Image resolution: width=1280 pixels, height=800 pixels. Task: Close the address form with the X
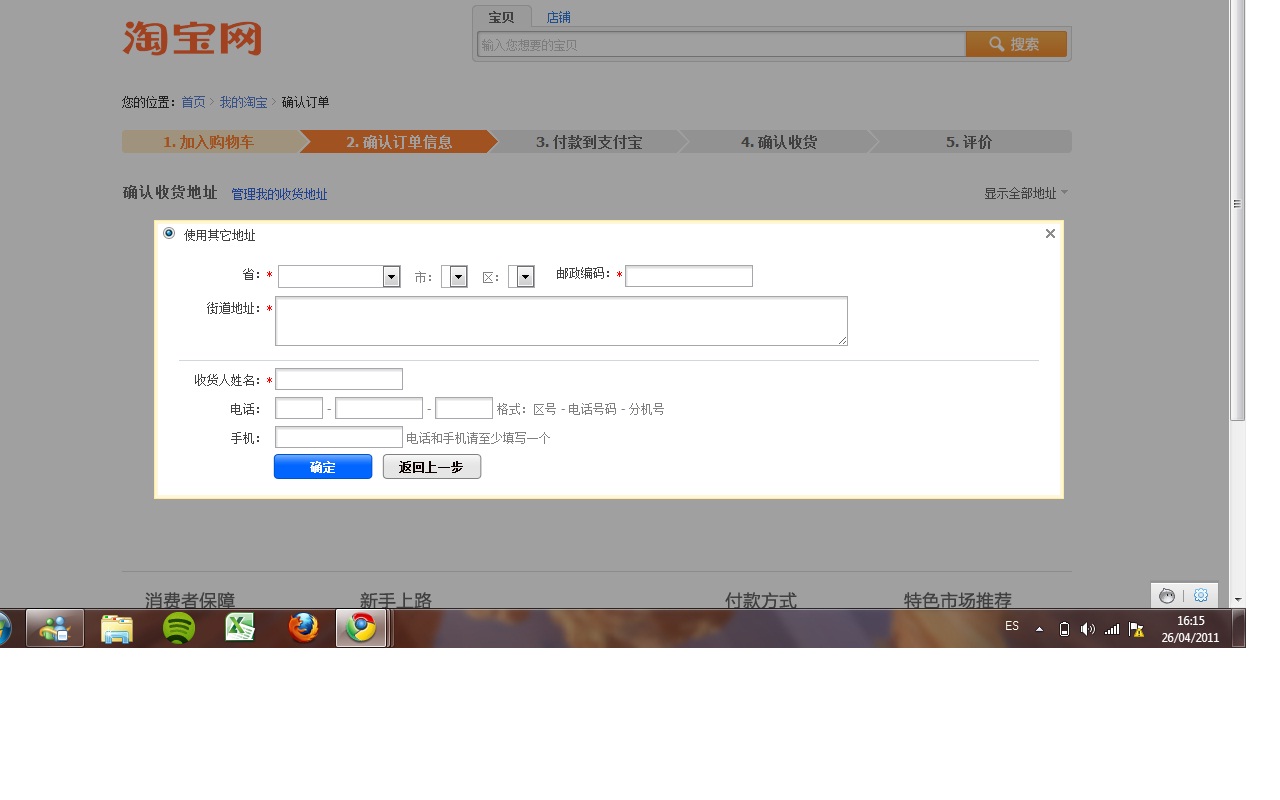point(1050,234)
